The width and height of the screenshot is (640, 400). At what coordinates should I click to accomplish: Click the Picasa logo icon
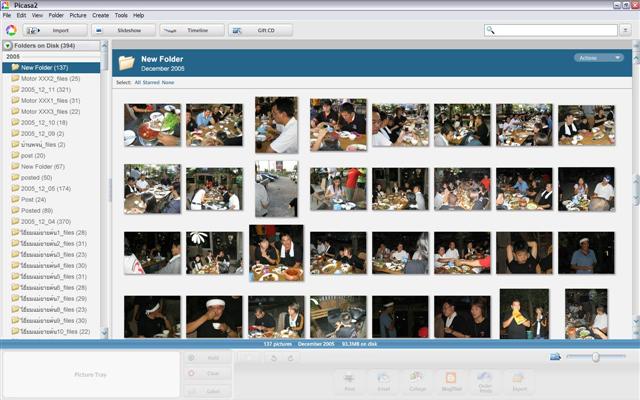[10, 30]
